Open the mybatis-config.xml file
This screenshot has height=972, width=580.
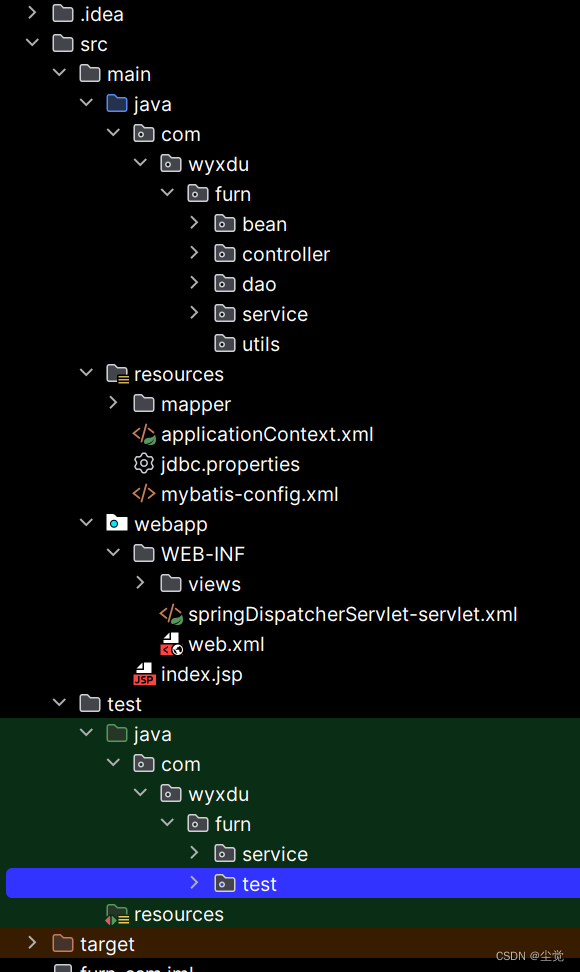pyautogui.click(x=251, y=494)
